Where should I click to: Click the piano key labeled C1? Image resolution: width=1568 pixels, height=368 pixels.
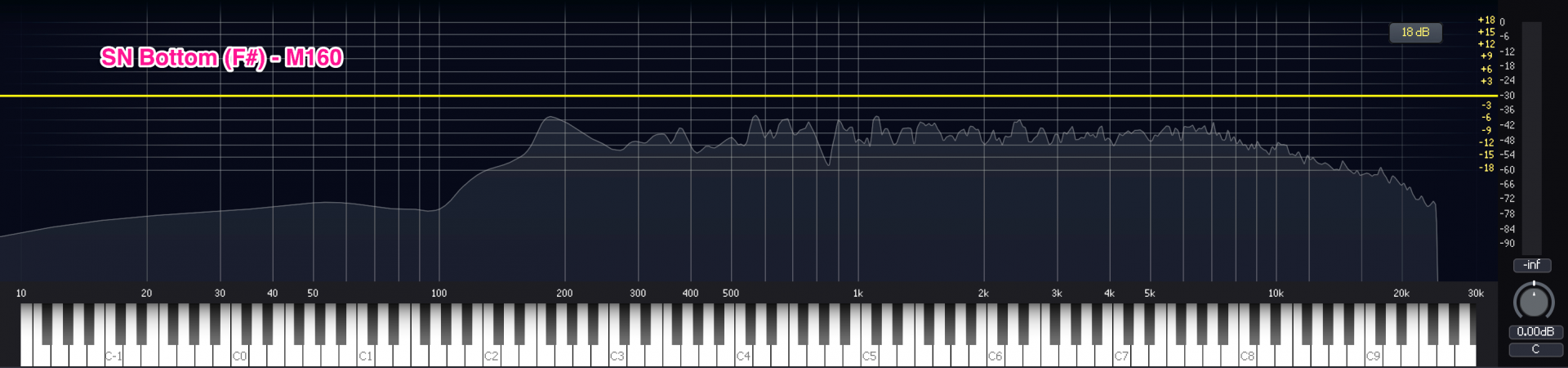pyautogui.click(x=365, y=335)
